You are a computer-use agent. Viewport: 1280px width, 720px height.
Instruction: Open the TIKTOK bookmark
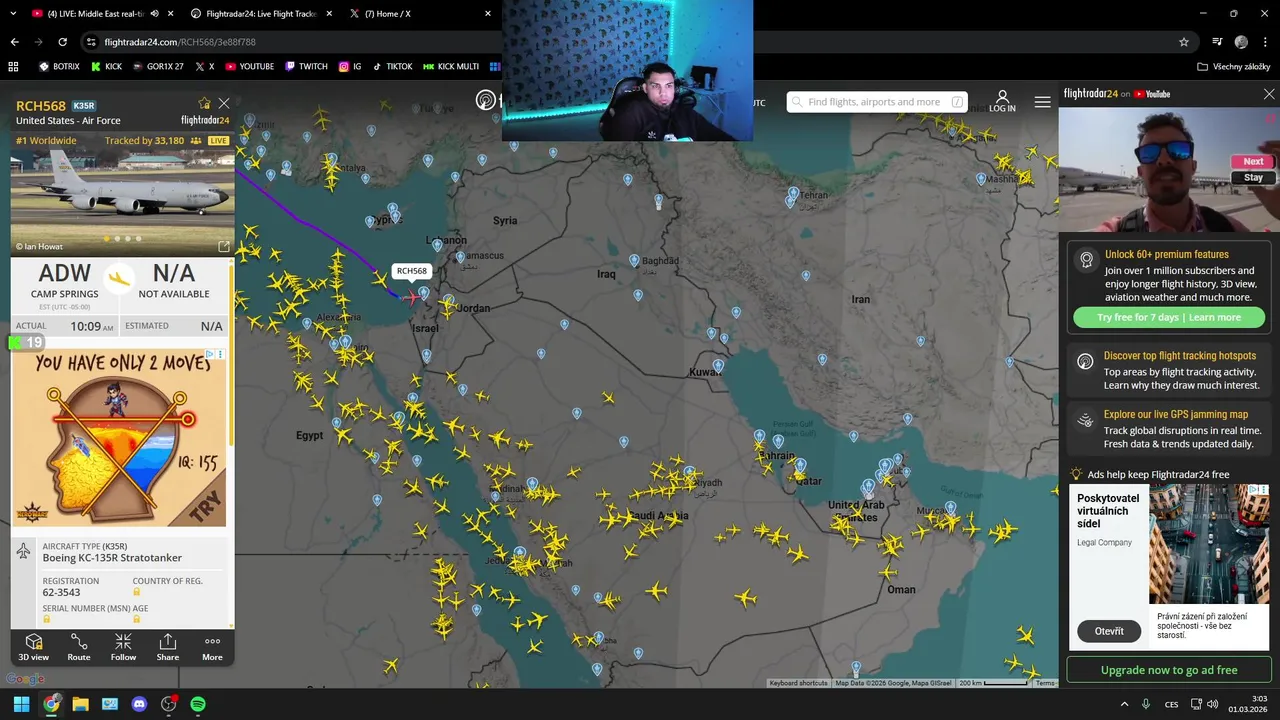click(x=392, y=66)
